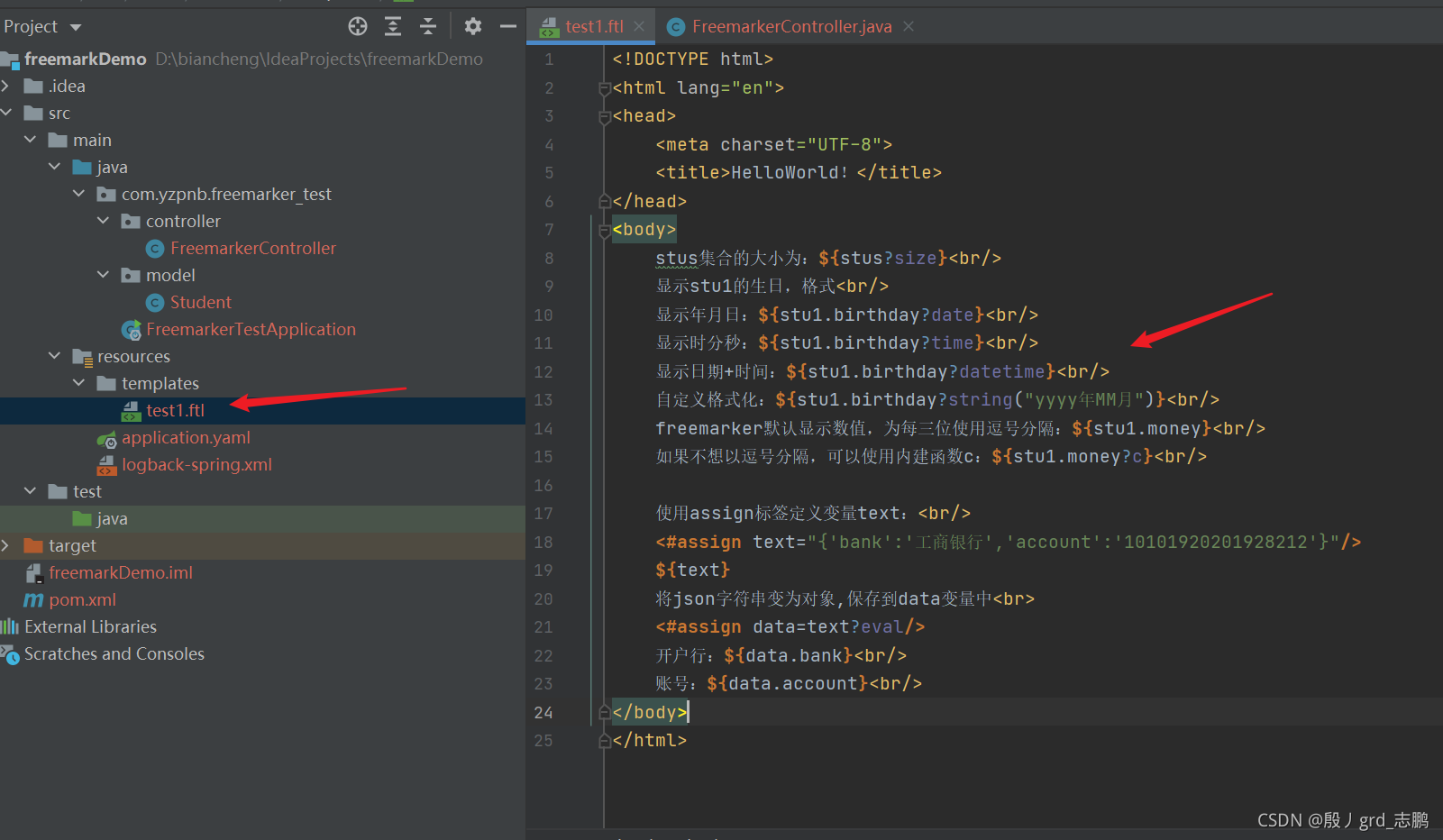Select pom.xml in project tree

82,599
